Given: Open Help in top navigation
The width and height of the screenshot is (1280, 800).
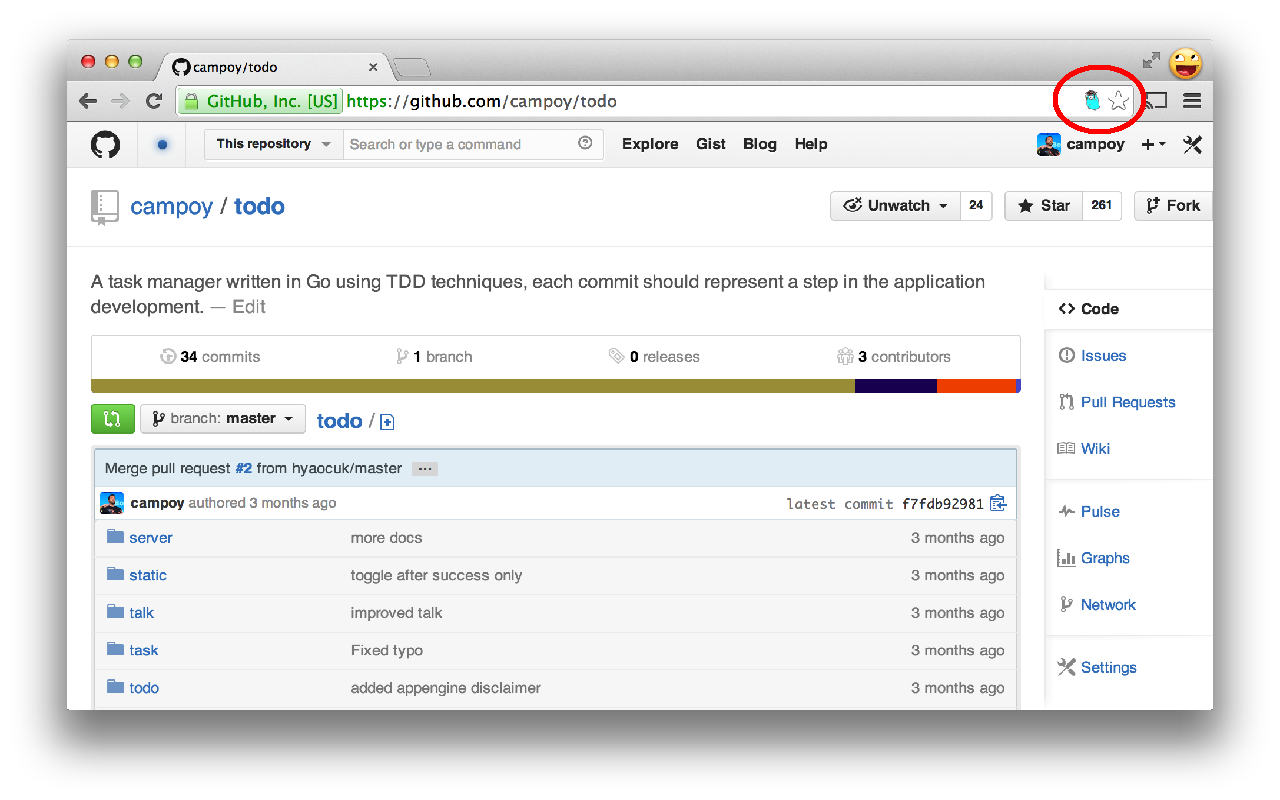Looking at the screenshot, I should tap(811, 144).
